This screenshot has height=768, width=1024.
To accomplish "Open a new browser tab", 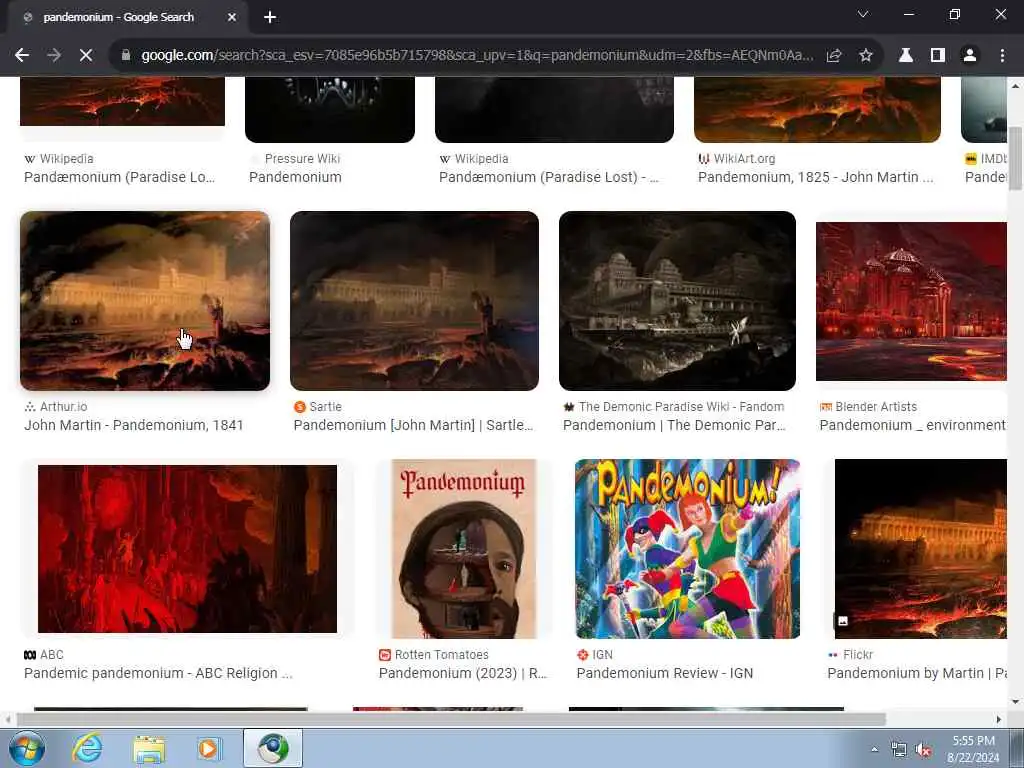I will (270, 18).
